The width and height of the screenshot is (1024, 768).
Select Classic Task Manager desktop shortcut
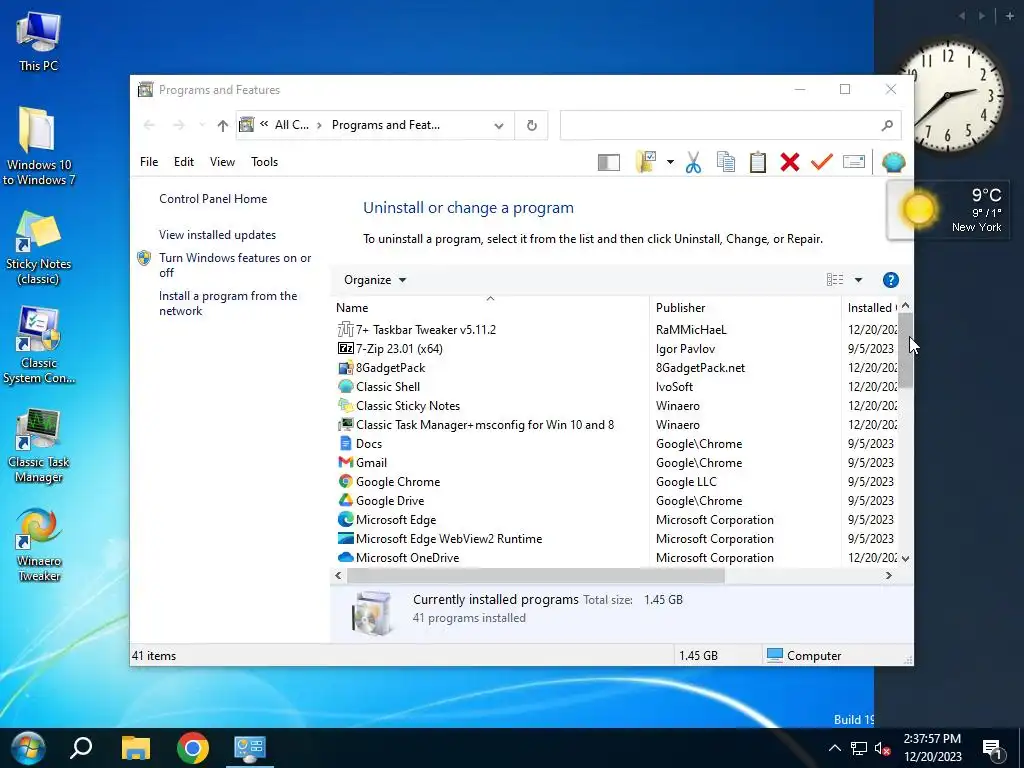(x=39, y=446)
